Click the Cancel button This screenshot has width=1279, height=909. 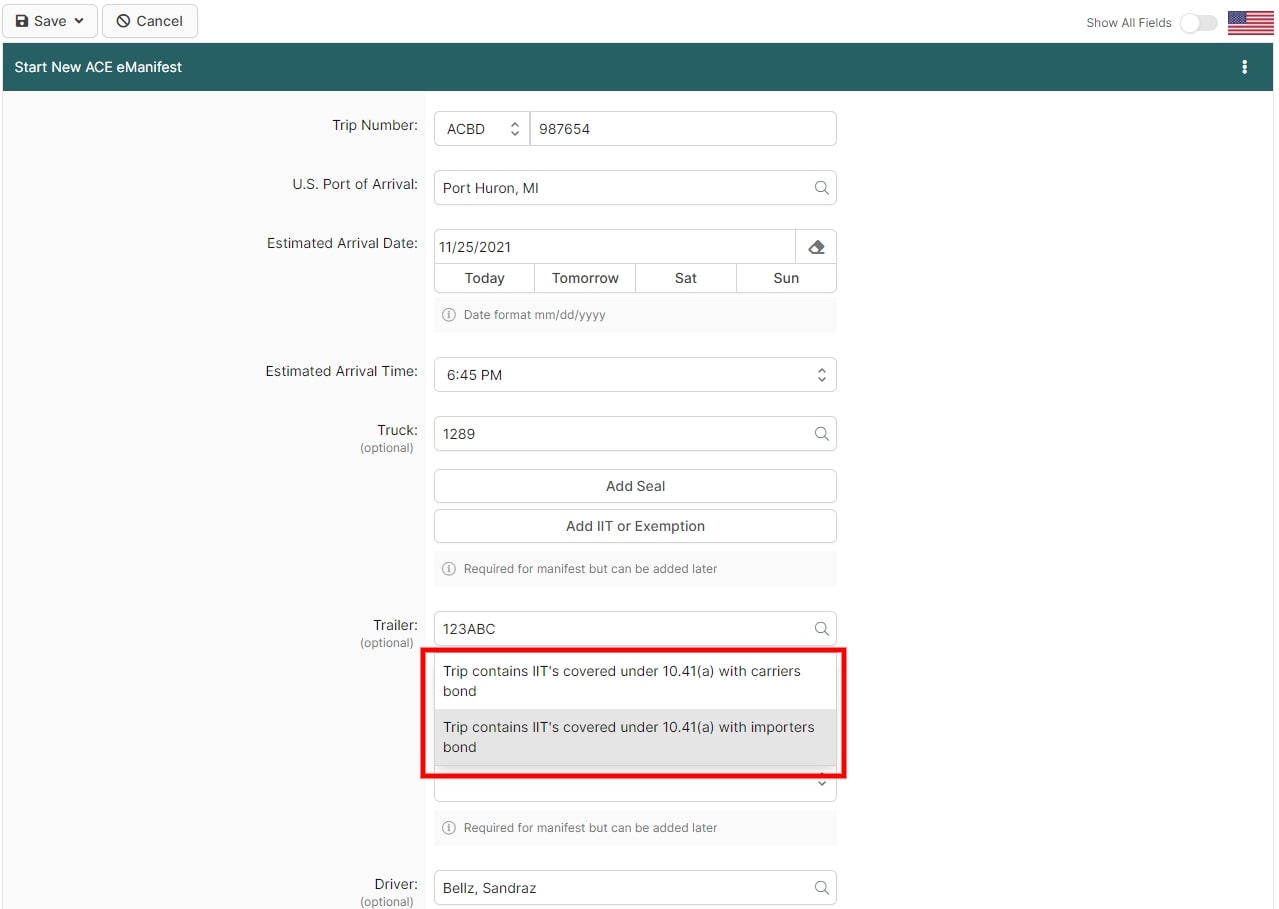pyautogui.click(x=150, y=21)
